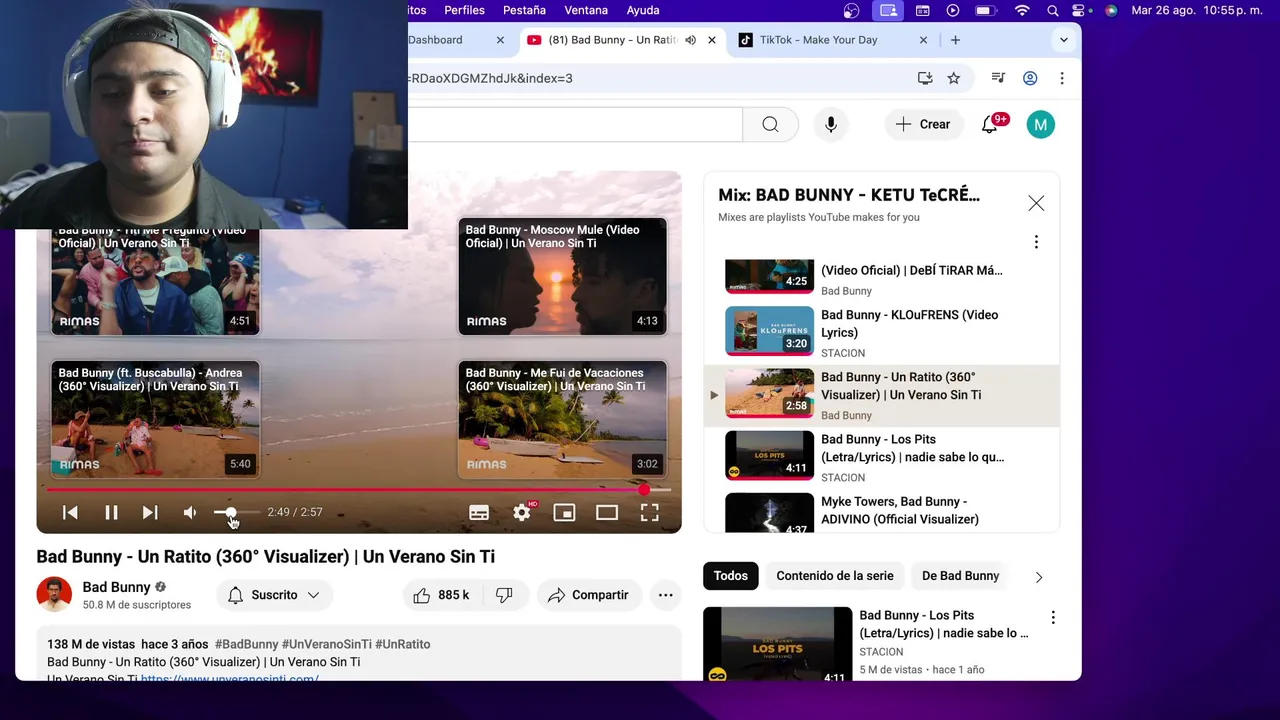Pause the video with the pause button
Screen dimensions: 1280x720
(111, 512)
